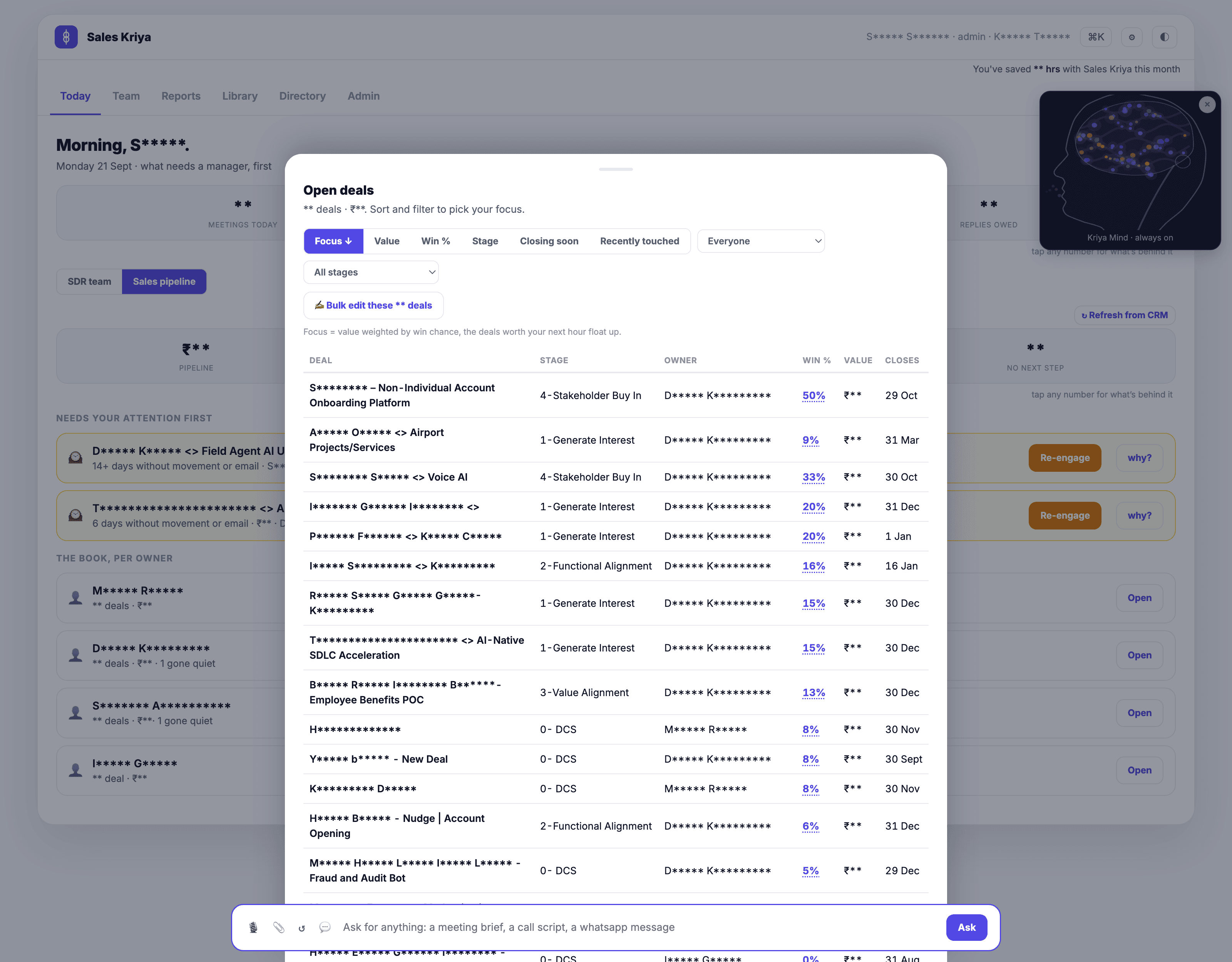Open the Admin tab
Screen dimensions: 1232x962
363,96
